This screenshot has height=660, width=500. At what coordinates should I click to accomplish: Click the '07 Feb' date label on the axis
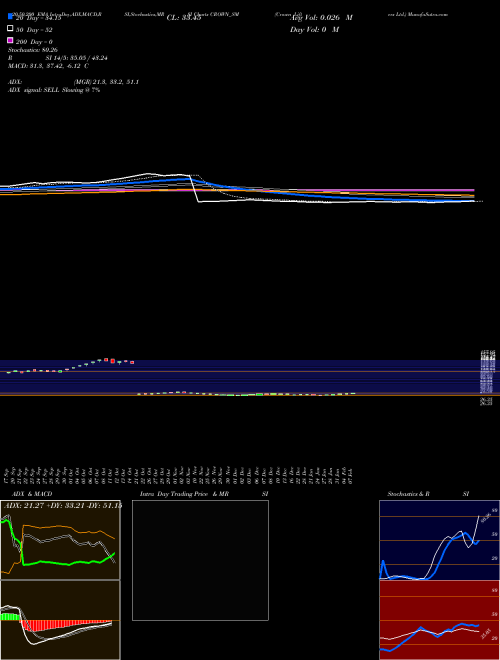point(351,475)
